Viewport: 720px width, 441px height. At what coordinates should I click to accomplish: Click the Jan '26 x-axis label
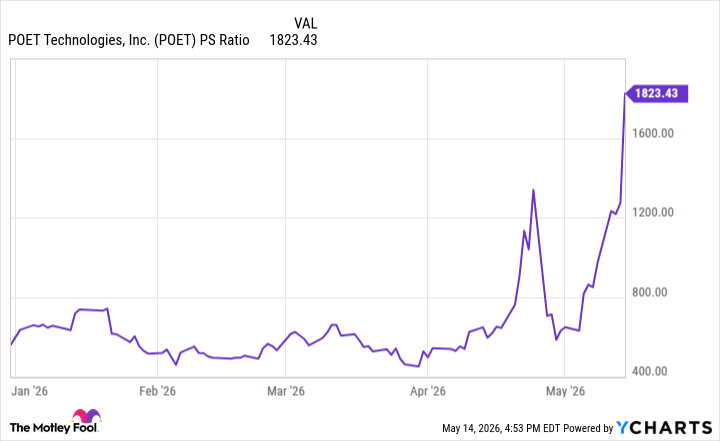pyautogui.click(x=29, y=391)
